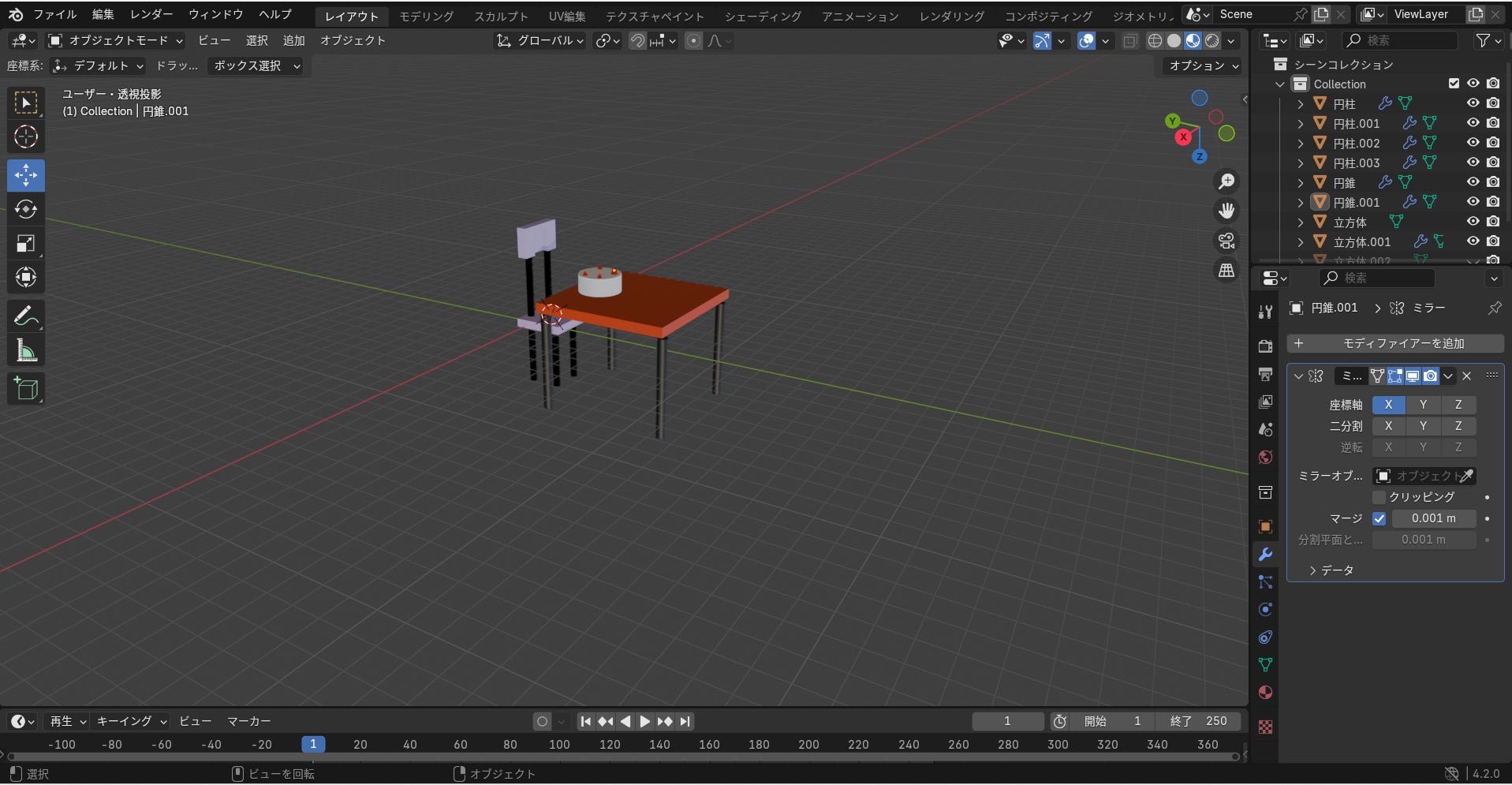
Task: Enable the クリッピング checkbox
Action: (x=1379, y=497)
